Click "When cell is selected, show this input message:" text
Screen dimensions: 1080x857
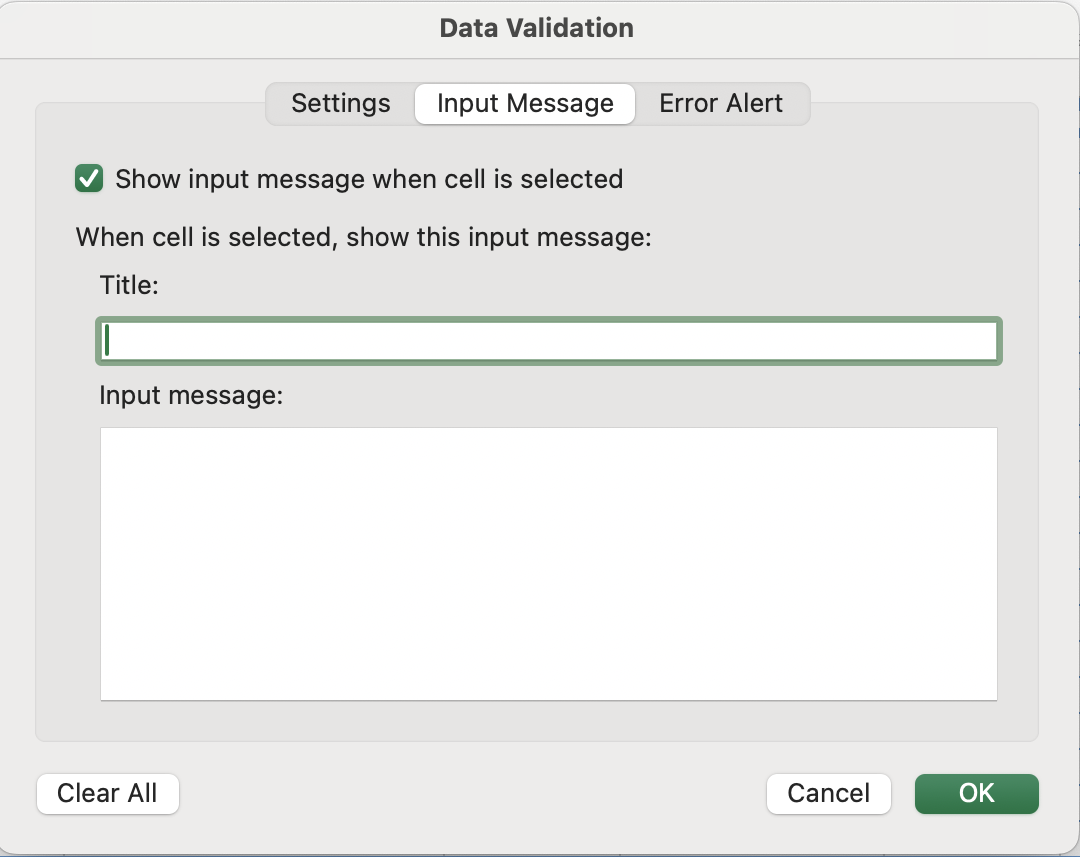pos(364,238)
